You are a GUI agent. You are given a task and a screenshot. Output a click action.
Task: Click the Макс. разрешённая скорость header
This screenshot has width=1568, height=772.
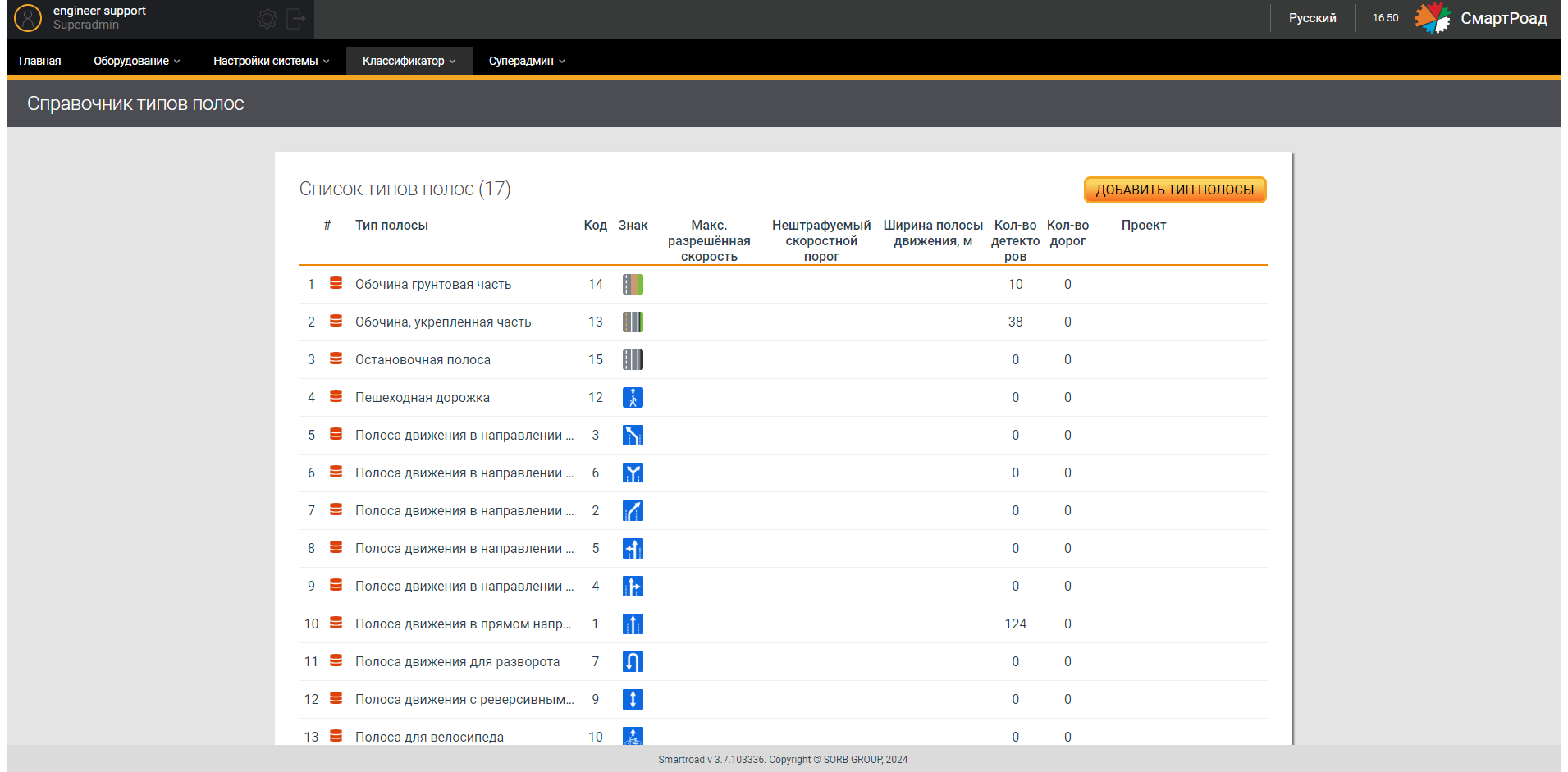[709, 240]
